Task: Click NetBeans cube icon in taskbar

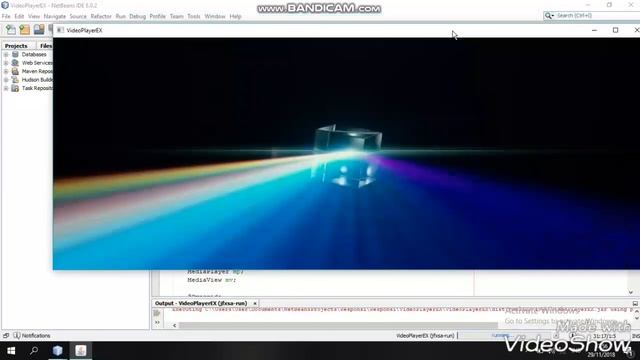Action: coord(58,351)
